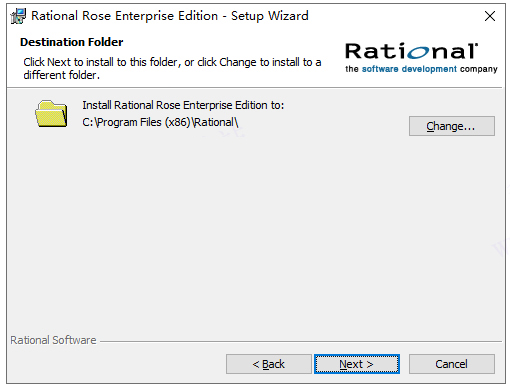
Task: Click the words 'different folder.' in instructions
Action: [61, 75]
